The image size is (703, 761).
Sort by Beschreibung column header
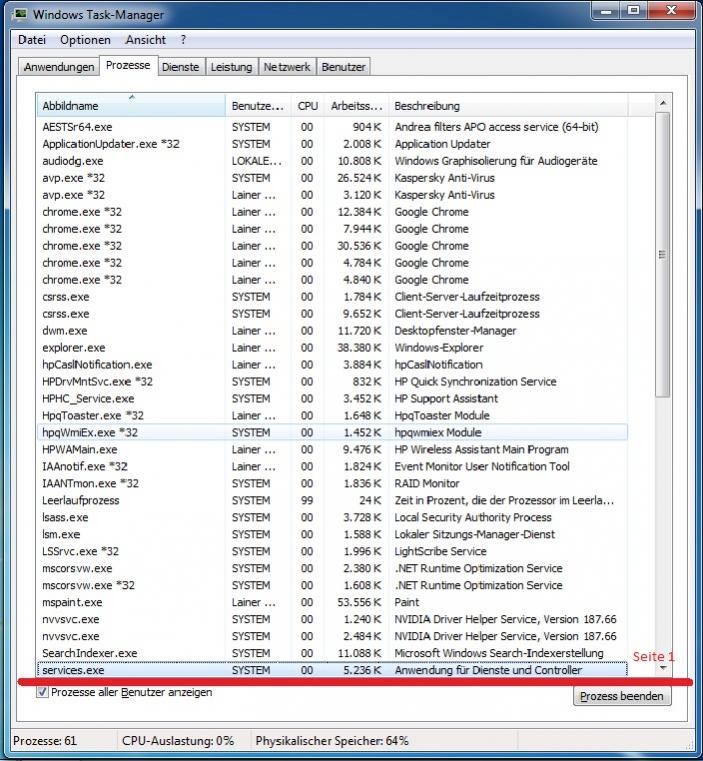(508, 105)
